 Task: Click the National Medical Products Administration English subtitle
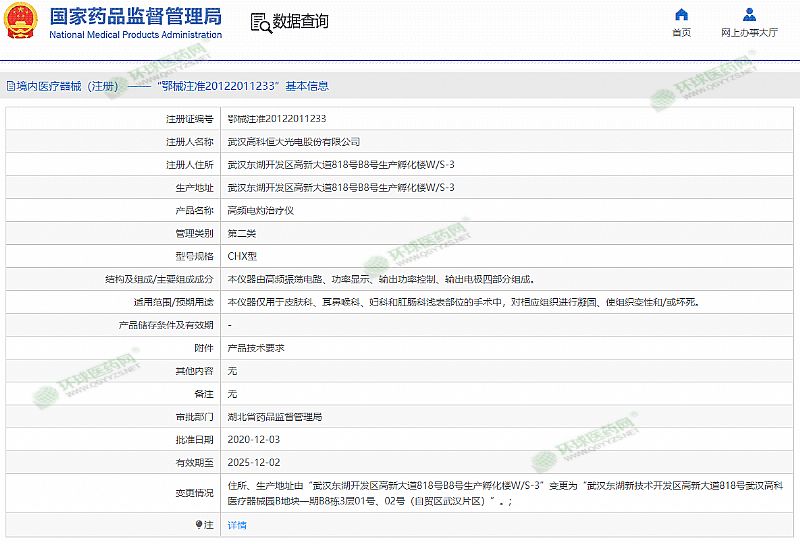point(135,35)
